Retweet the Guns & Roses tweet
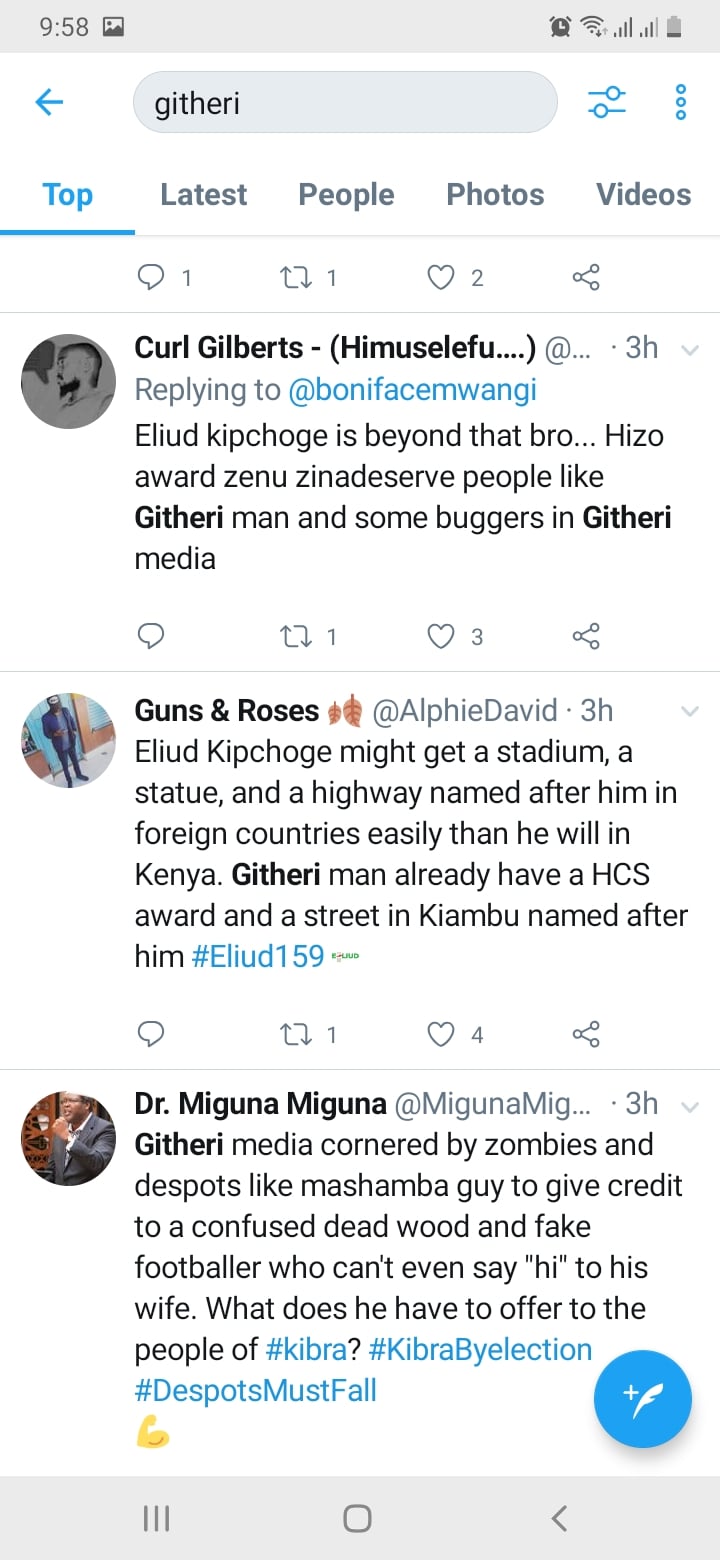Viewport: 720px width, 1560px height. [x=296, y=1034]
